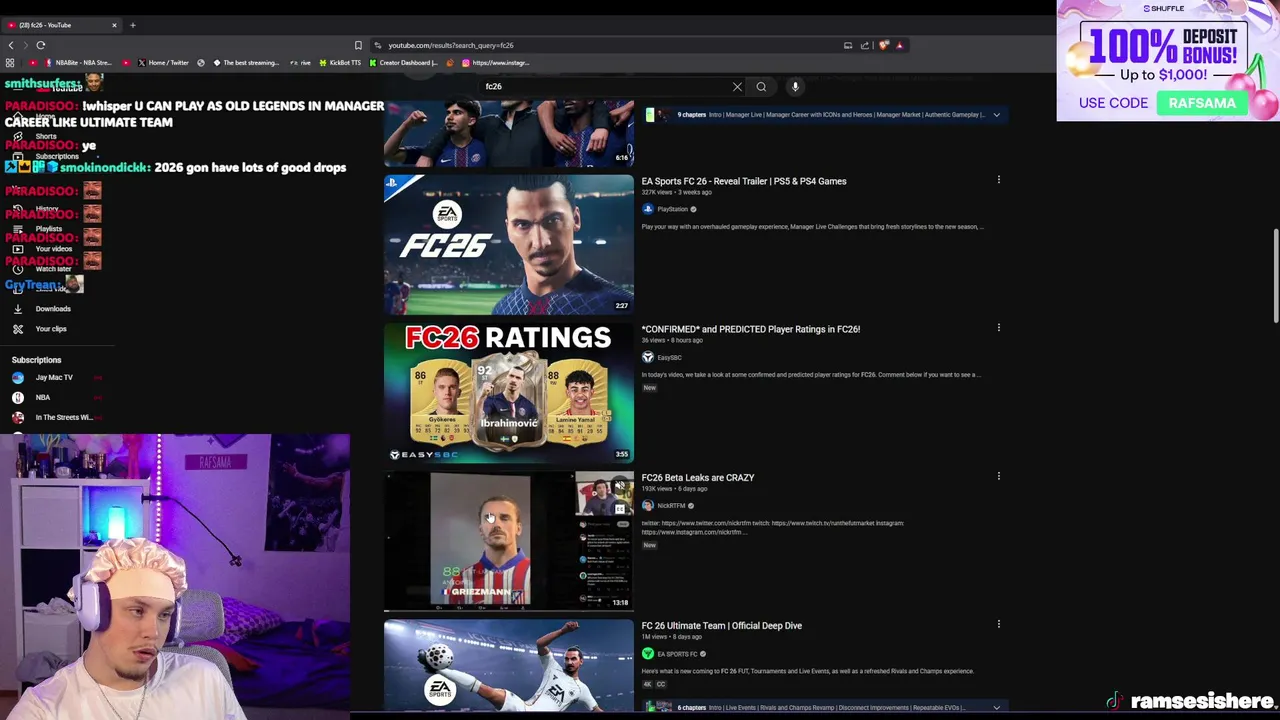The image size is (1280, 720).
Task: Open PlayStation channel link
Action: [x=672, y=210]
